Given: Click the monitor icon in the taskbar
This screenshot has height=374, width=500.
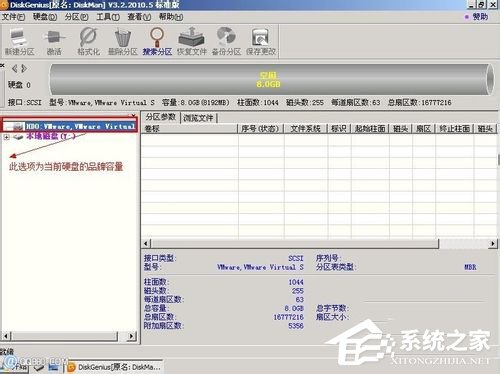Looking at the screenshot, I should point(53,367).
